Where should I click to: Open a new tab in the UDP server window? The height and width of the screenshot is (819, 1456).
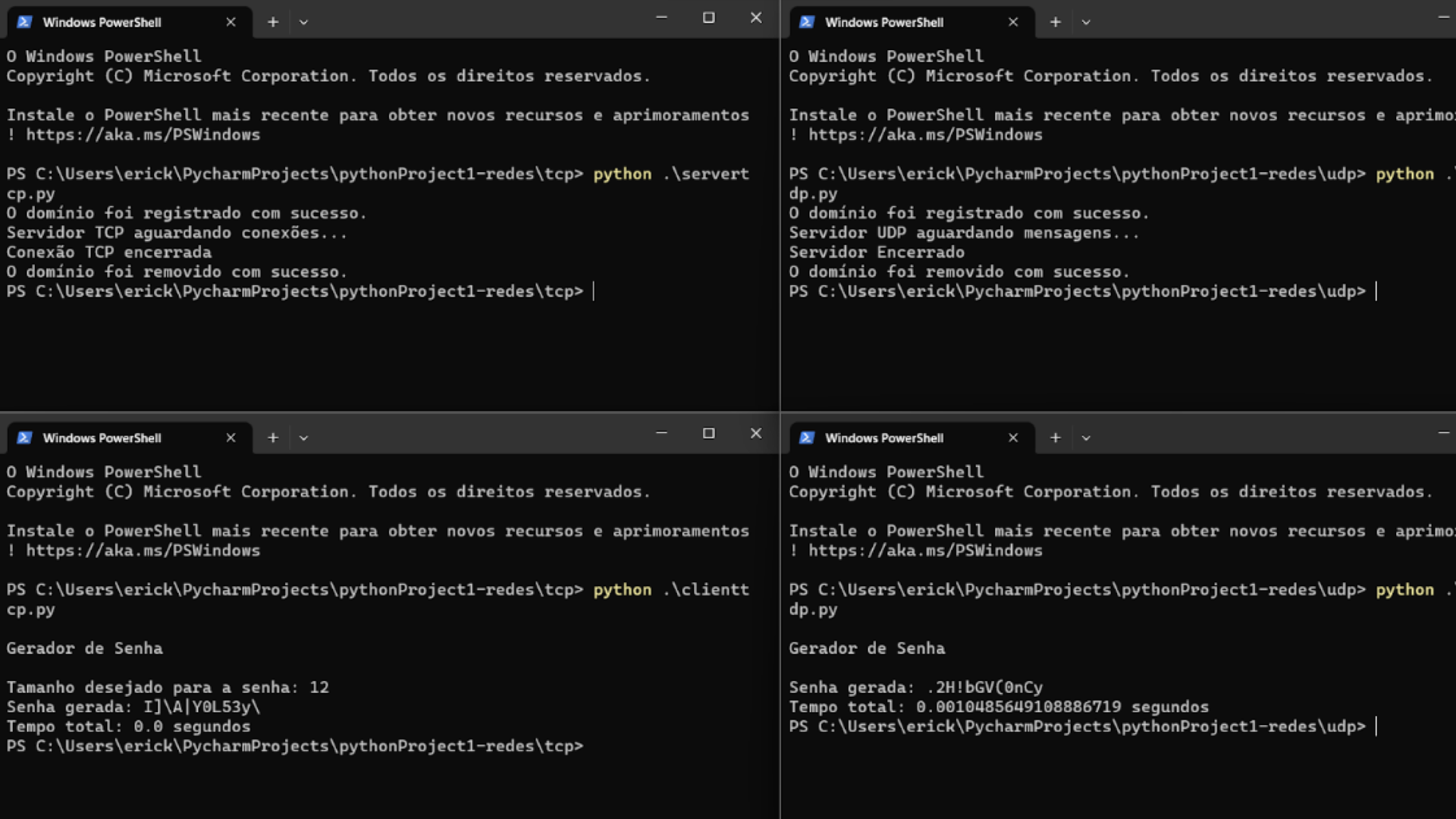point(1056,22)
